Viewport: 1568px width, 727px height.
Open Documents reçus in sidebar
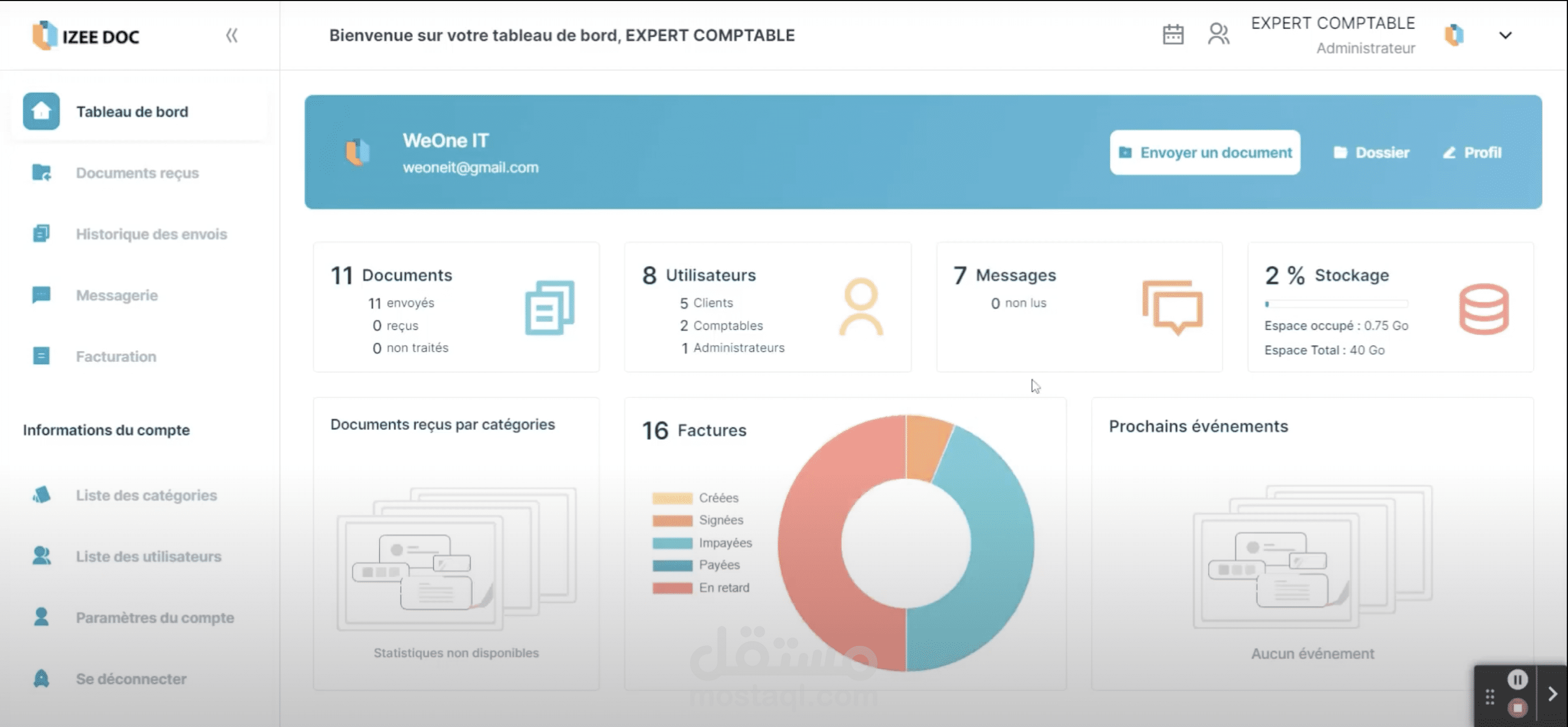(x=137, y=173)
